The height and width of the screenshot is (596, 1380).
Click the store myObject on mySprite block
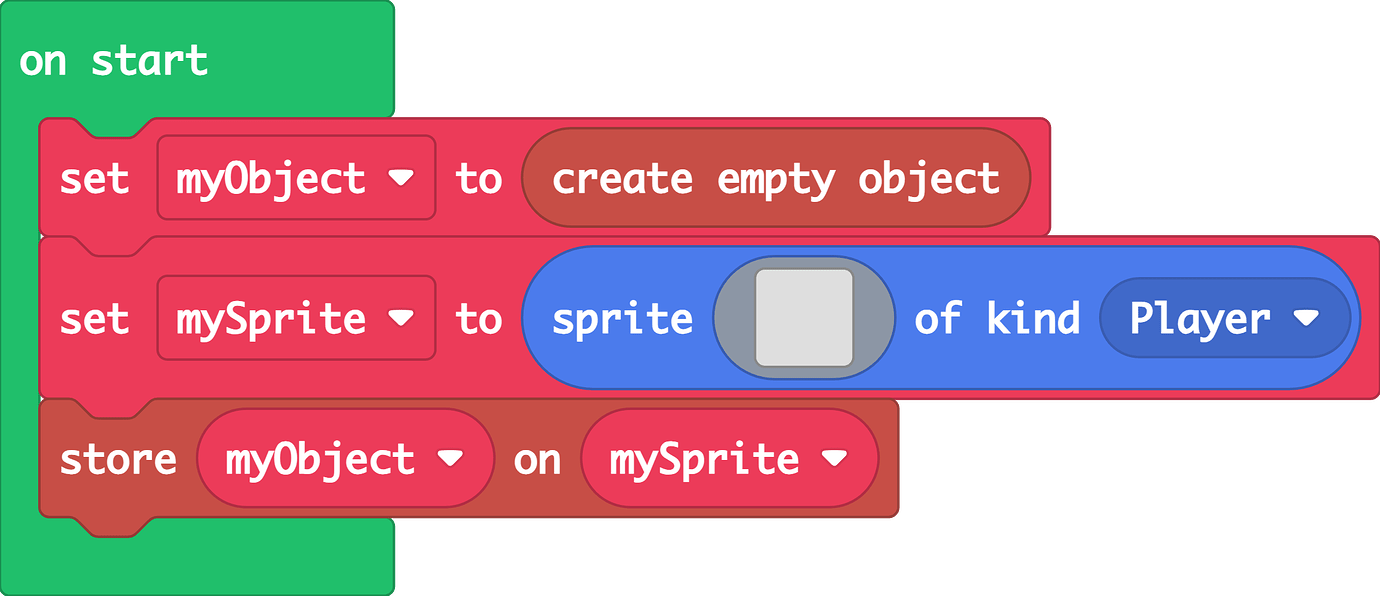[120, 458]
